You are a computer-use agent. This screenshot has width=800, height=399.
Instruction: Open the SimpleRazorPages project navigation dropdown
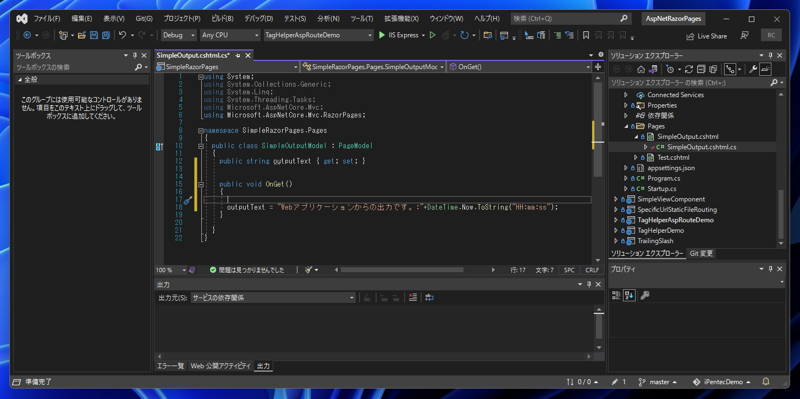[x=227, y=67]
